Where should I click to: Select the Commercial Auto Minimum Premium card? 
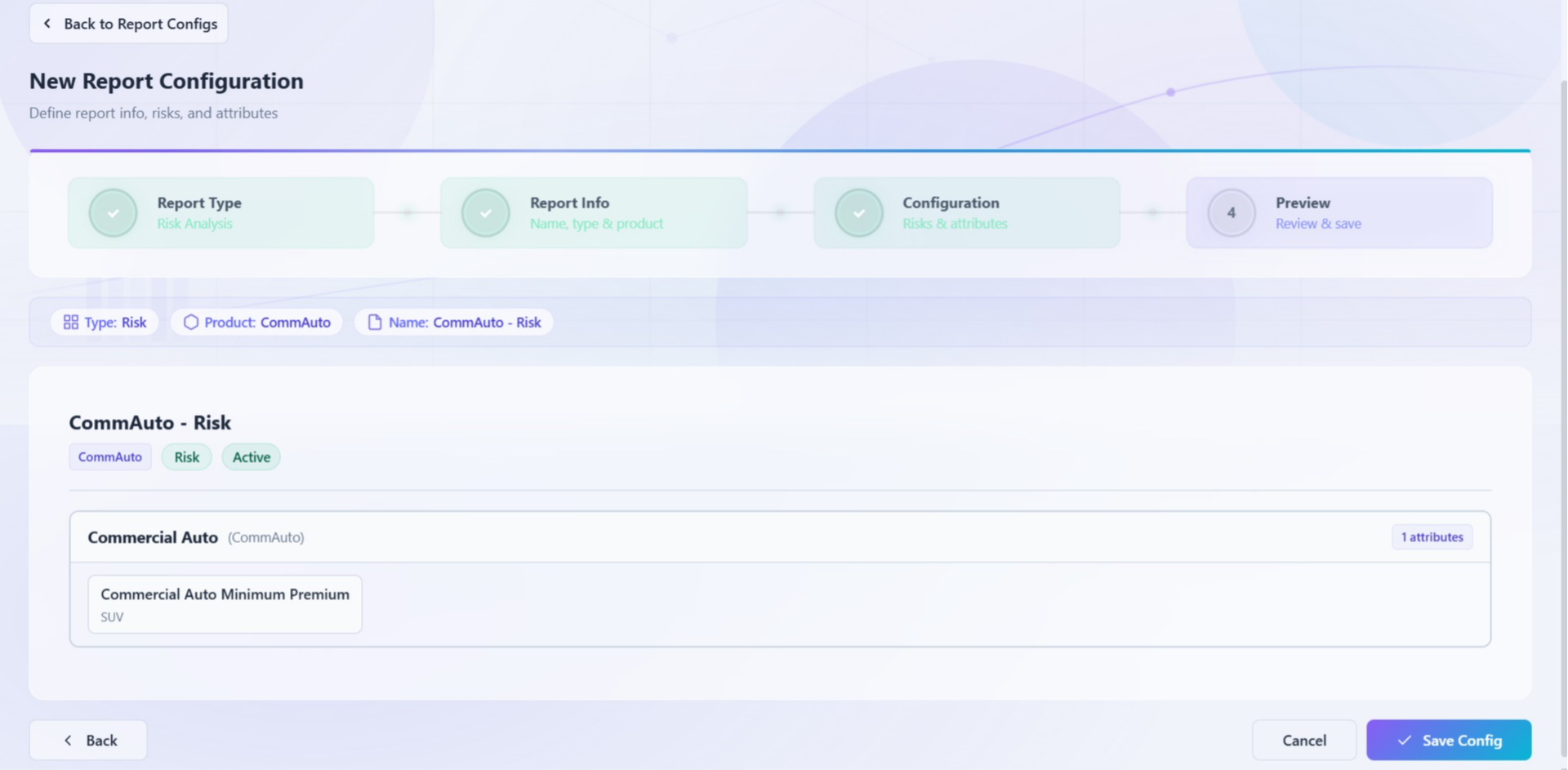point(225,604)
